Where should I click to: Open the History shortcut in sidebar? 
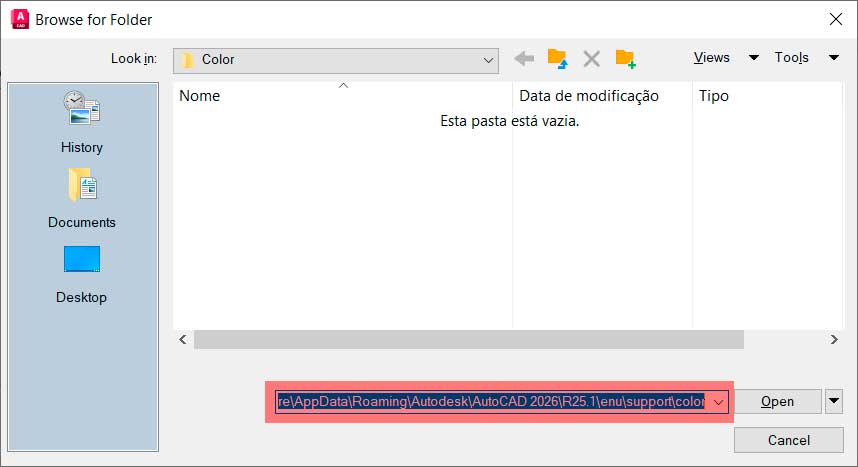pyautogui.click(x=82, y=123)
